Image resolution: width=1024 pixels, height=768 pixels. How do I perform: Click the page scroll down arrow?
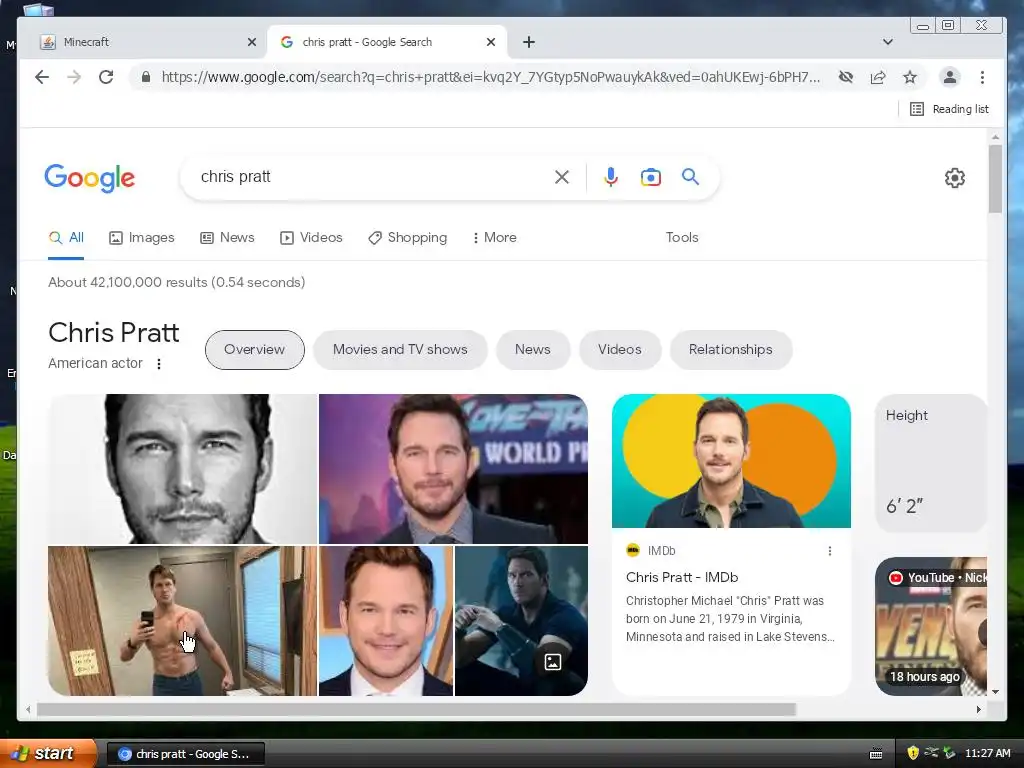click(x=995, y=692)
